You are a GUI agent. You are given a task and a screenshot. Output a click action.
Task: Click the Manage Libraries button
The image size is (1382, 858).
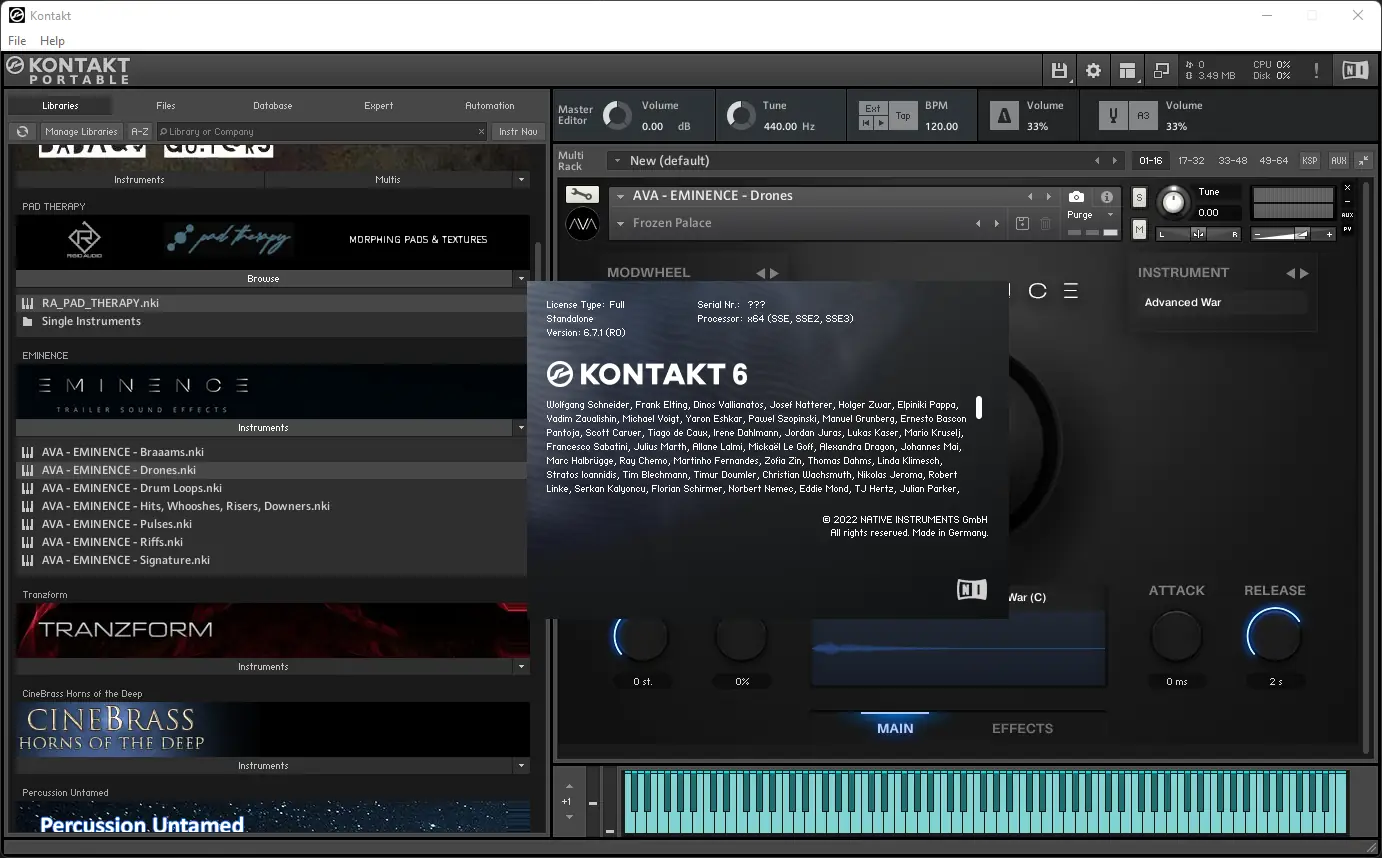[81, 131]
